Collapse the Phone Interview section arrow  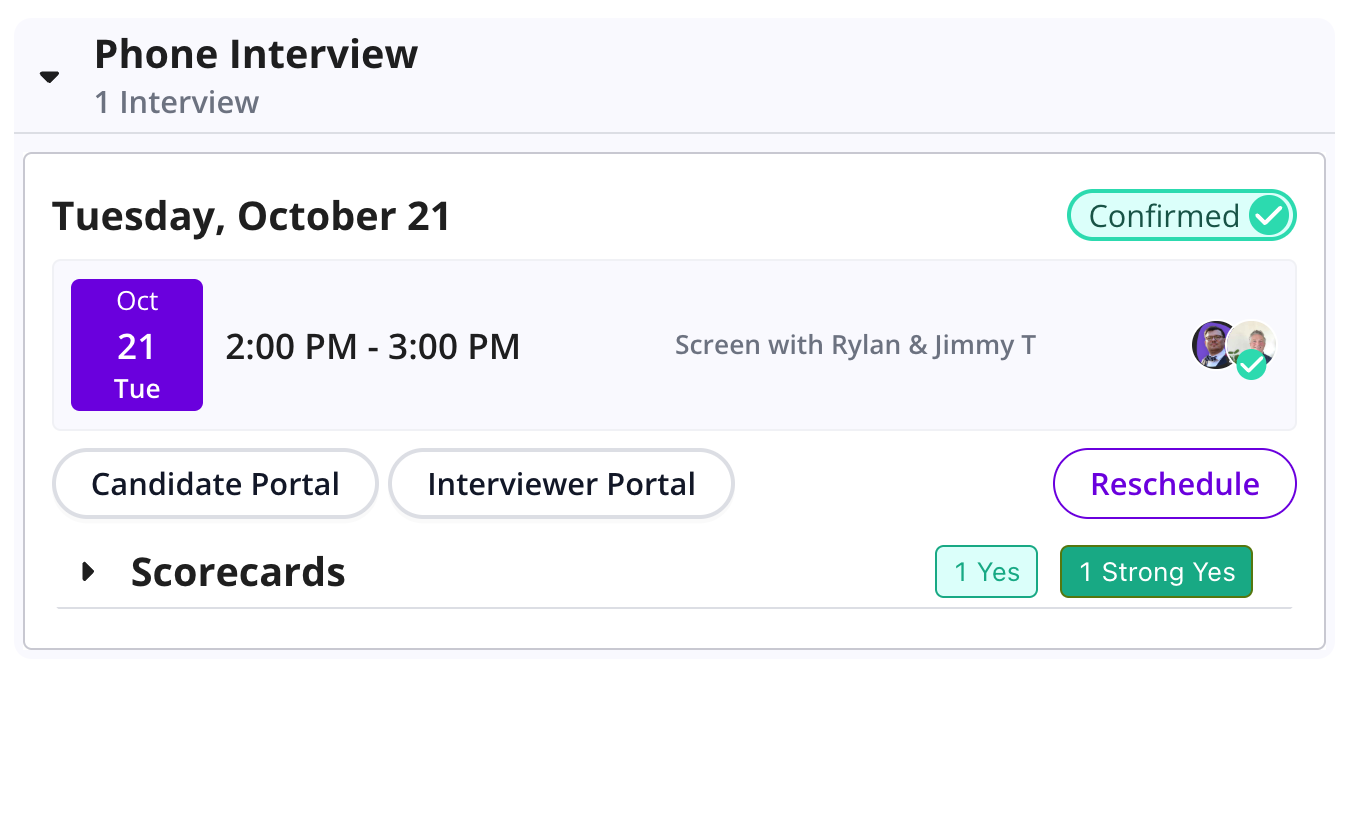tap(49, 77)
